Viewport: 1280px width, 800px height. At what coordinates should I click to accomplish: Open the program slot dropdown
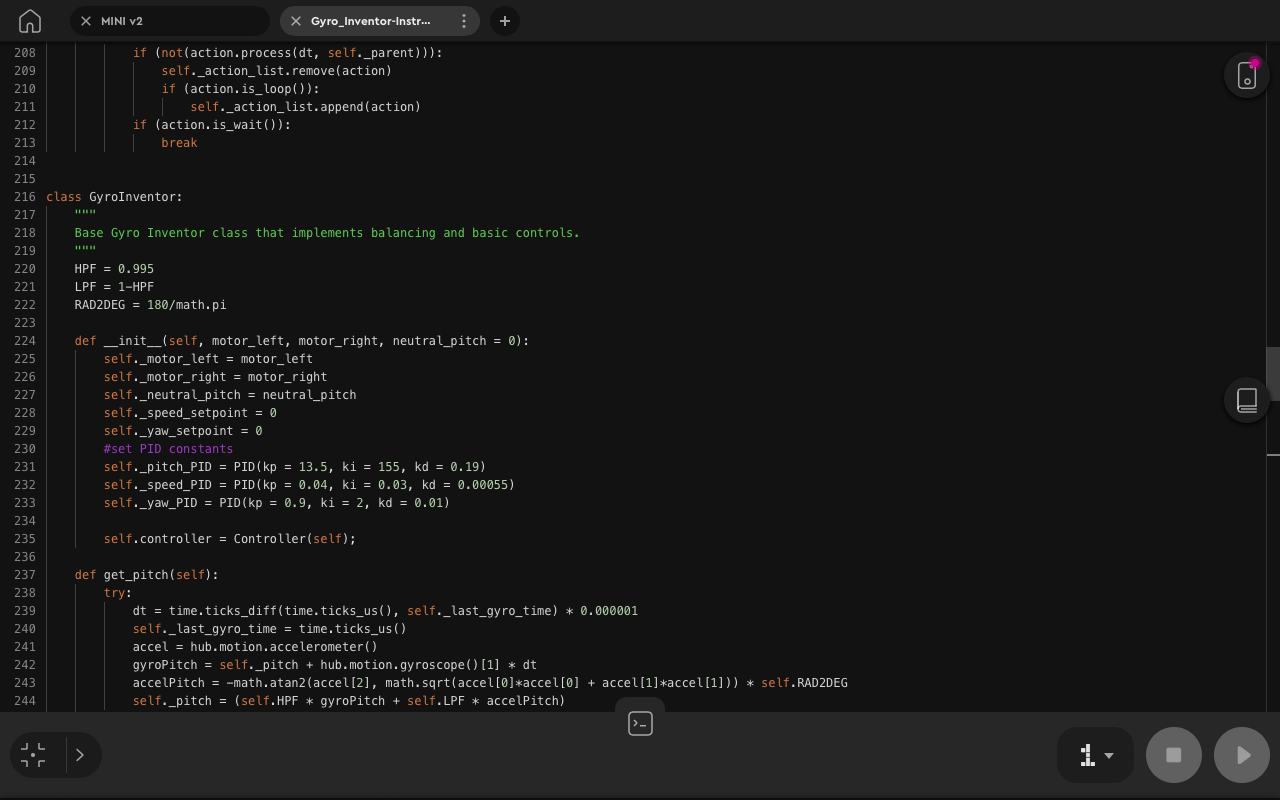(x=1109, y=755)
